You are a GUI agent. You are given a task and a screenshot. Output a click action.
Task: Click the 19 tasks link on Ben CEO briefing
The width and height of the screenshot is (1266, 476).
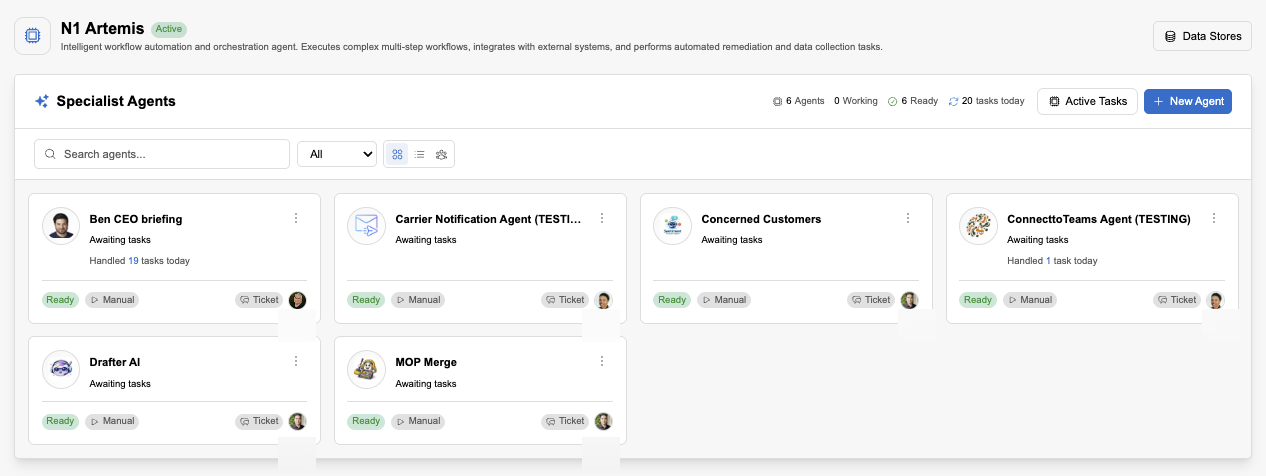click(133, 261)
